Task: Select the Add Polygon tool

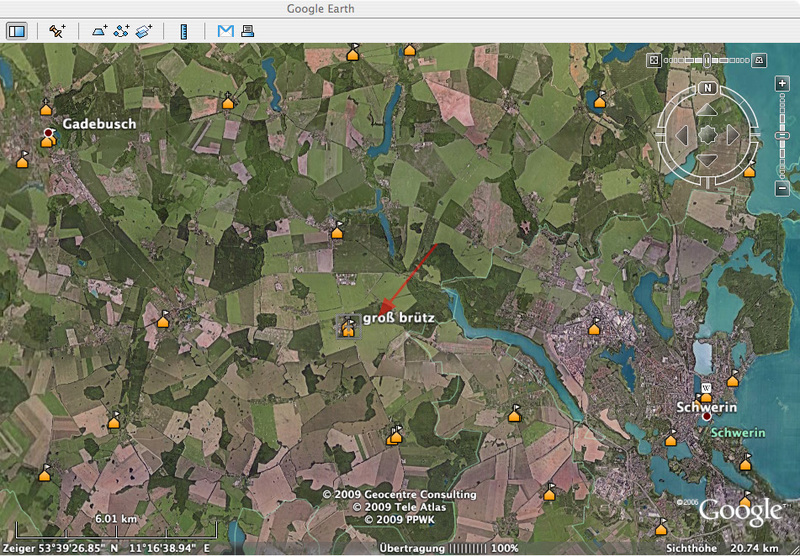Action: coord(99,31)
